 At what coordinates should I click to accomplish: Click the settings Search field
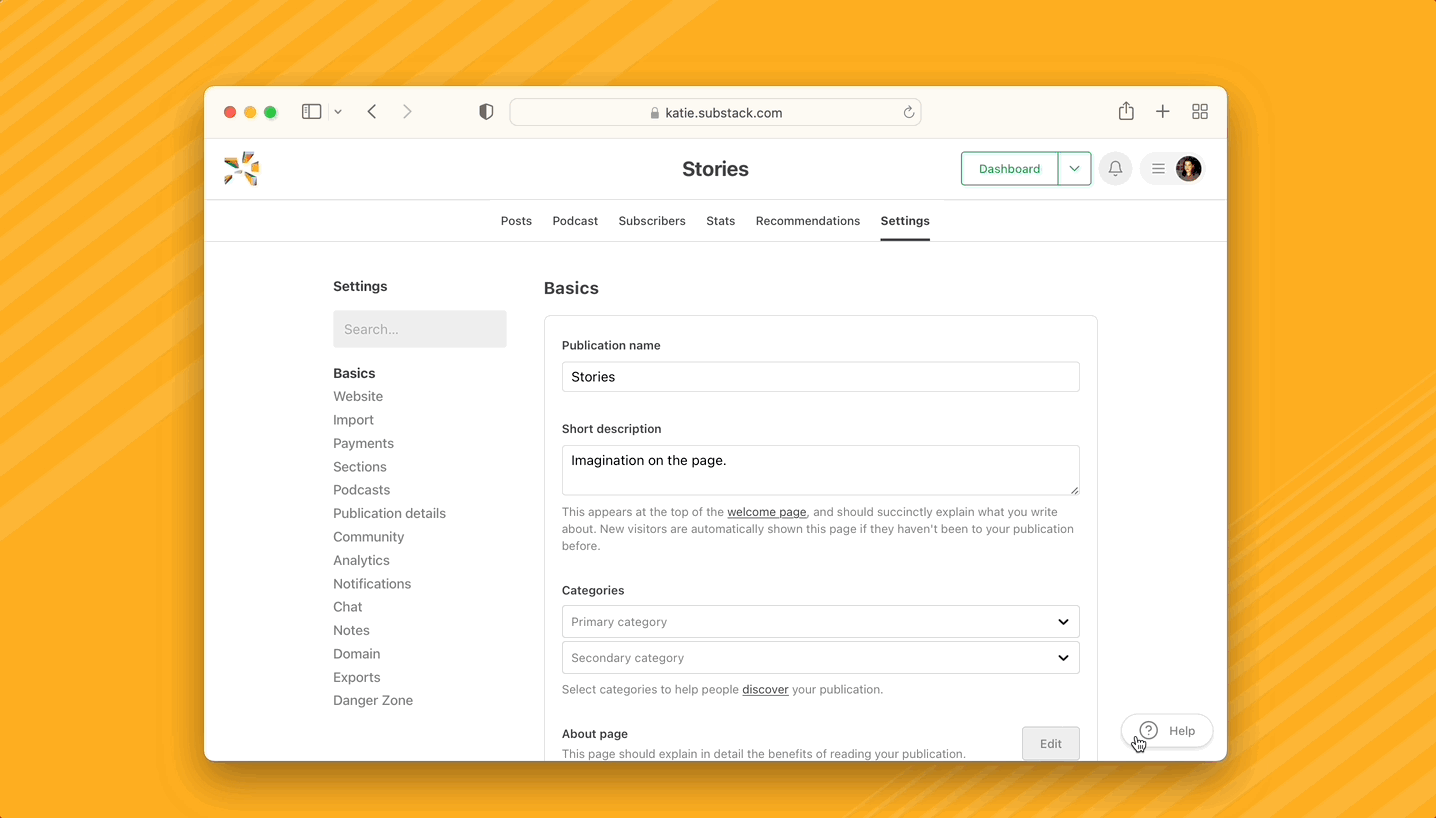pyautogui.click(x=419, y=329)
